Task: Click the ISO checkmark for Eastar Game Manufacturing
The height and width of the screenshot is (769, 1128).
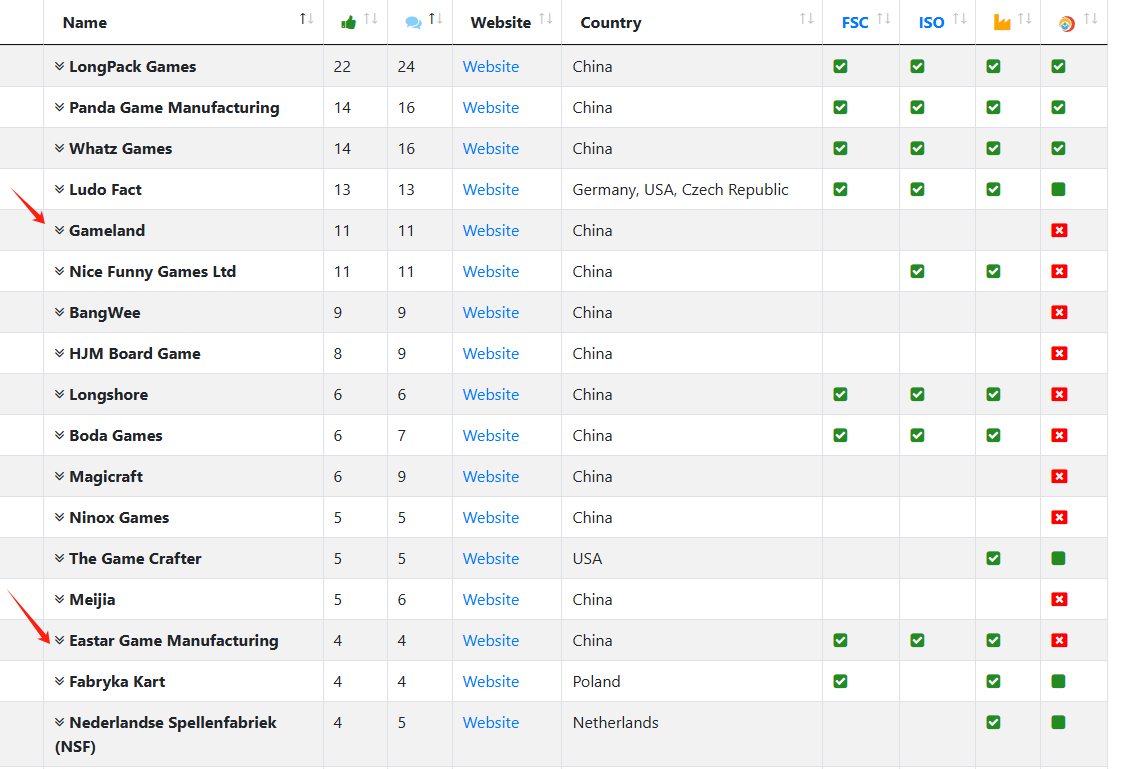Action: pos(917,640)
